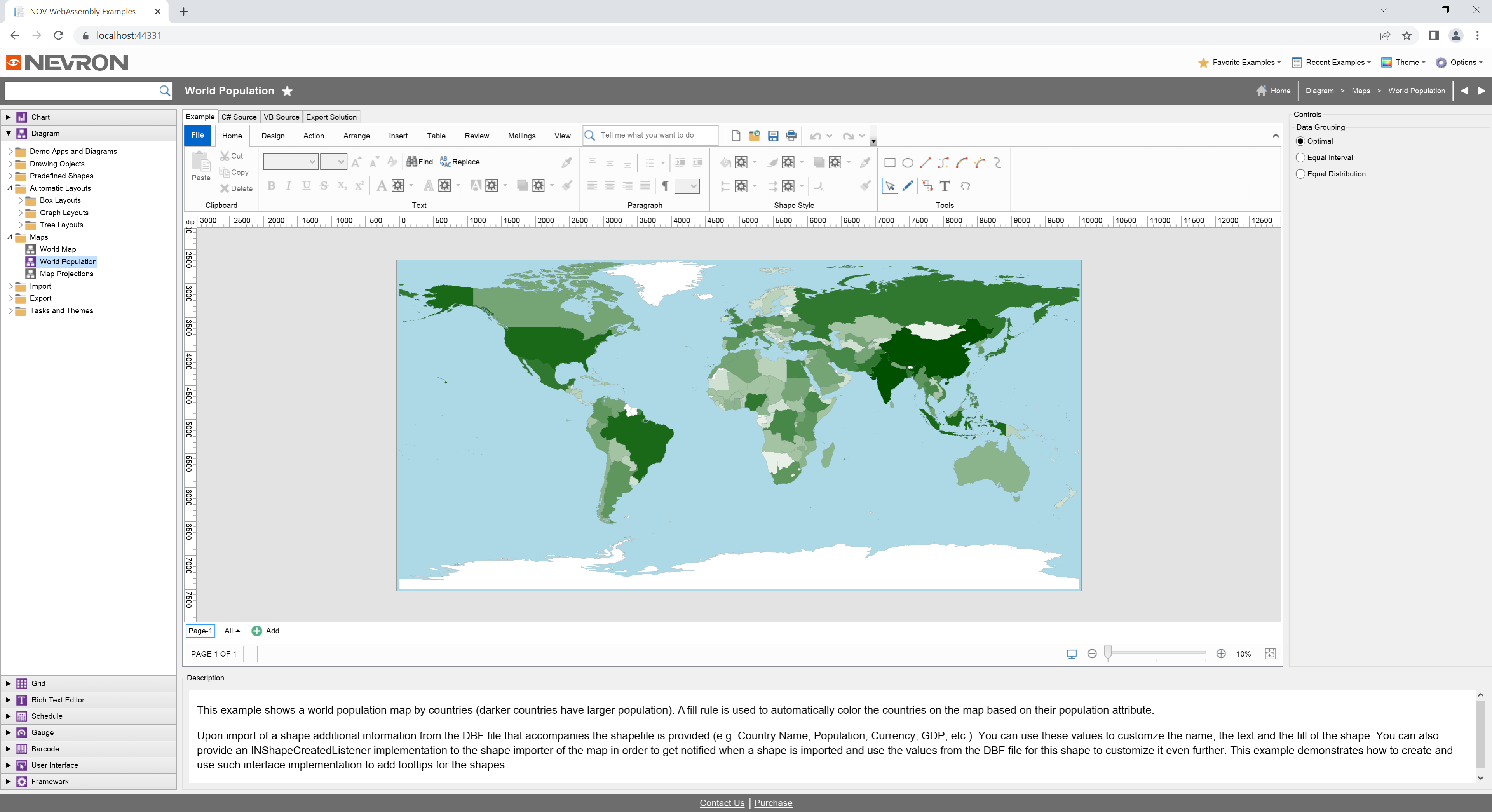Click the Find binoculars button
This screenshot has height=812, width=1492.
(x=419, y=162)
